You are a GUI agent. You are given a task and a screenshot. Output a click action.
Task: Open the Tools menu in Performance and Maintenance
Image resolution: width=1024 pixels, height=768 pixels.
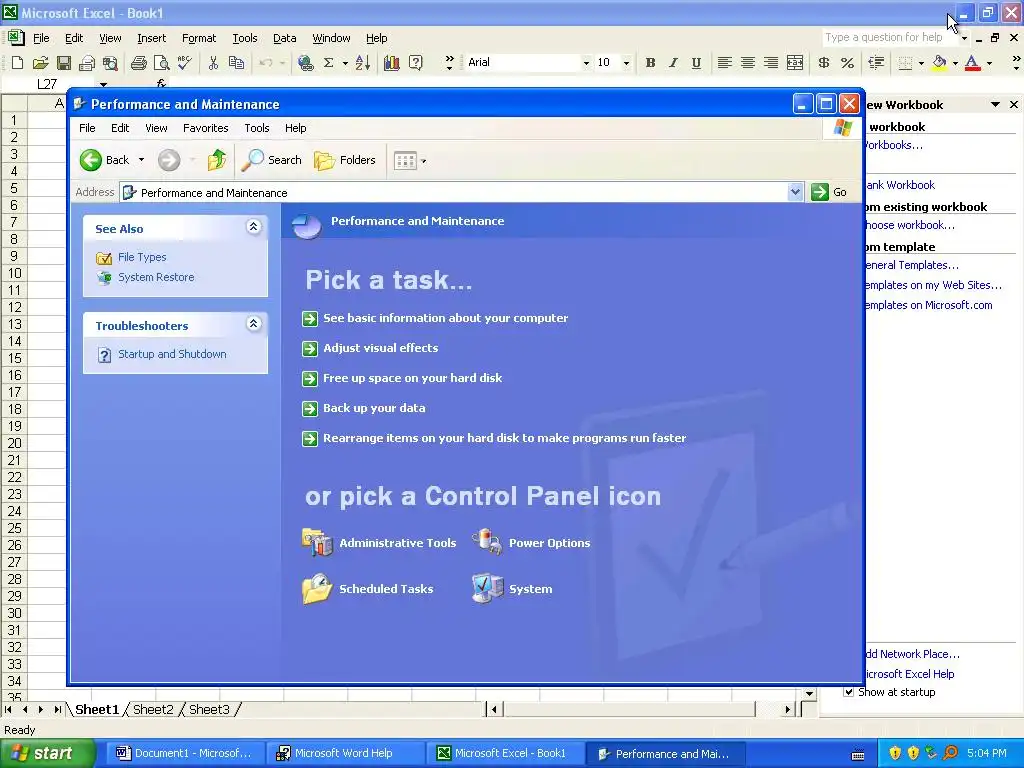(257, 128)
